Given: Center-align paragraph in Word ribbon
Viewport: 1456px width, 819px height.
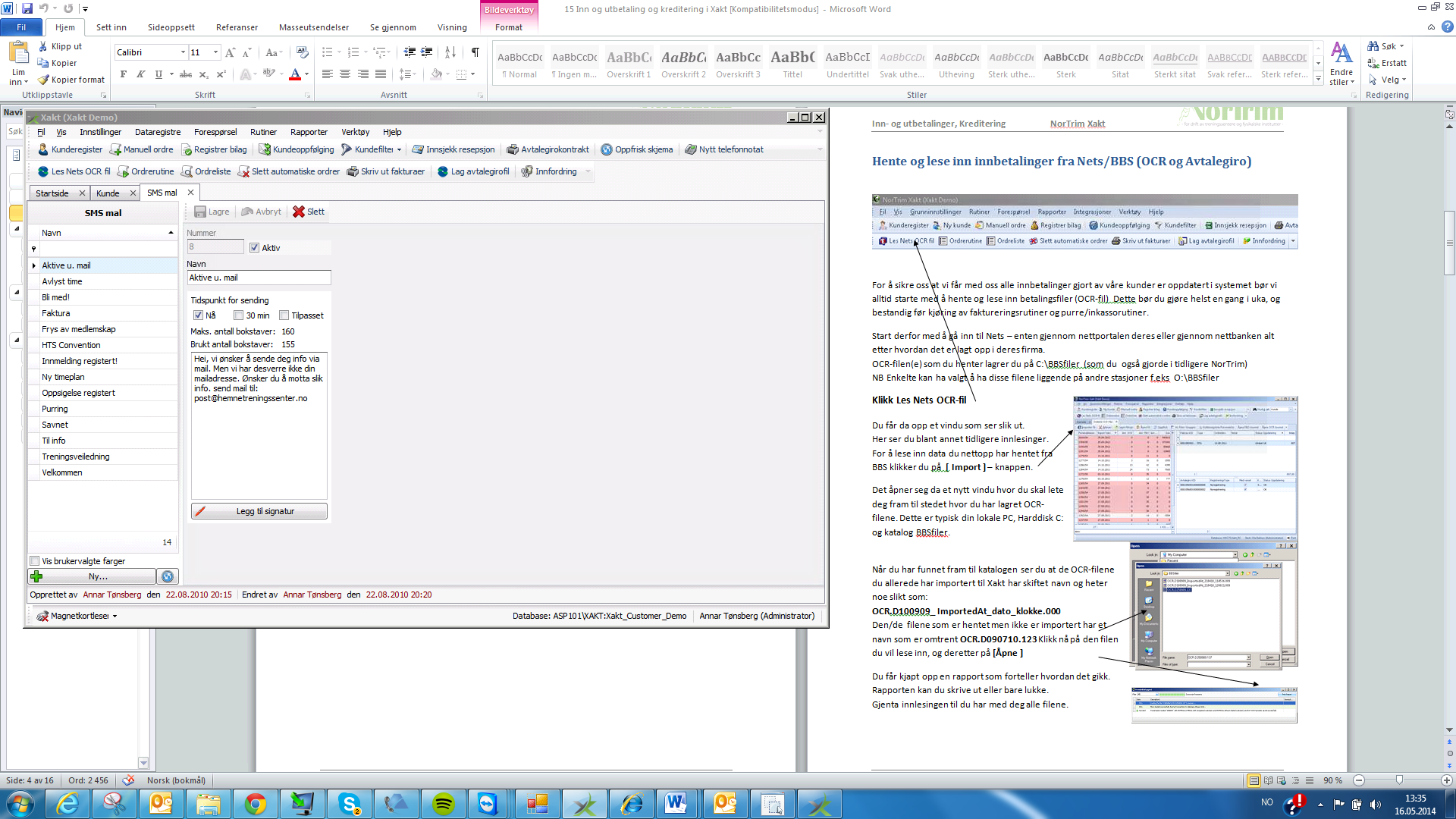Looking at the screenshot, I should point(345,74).
